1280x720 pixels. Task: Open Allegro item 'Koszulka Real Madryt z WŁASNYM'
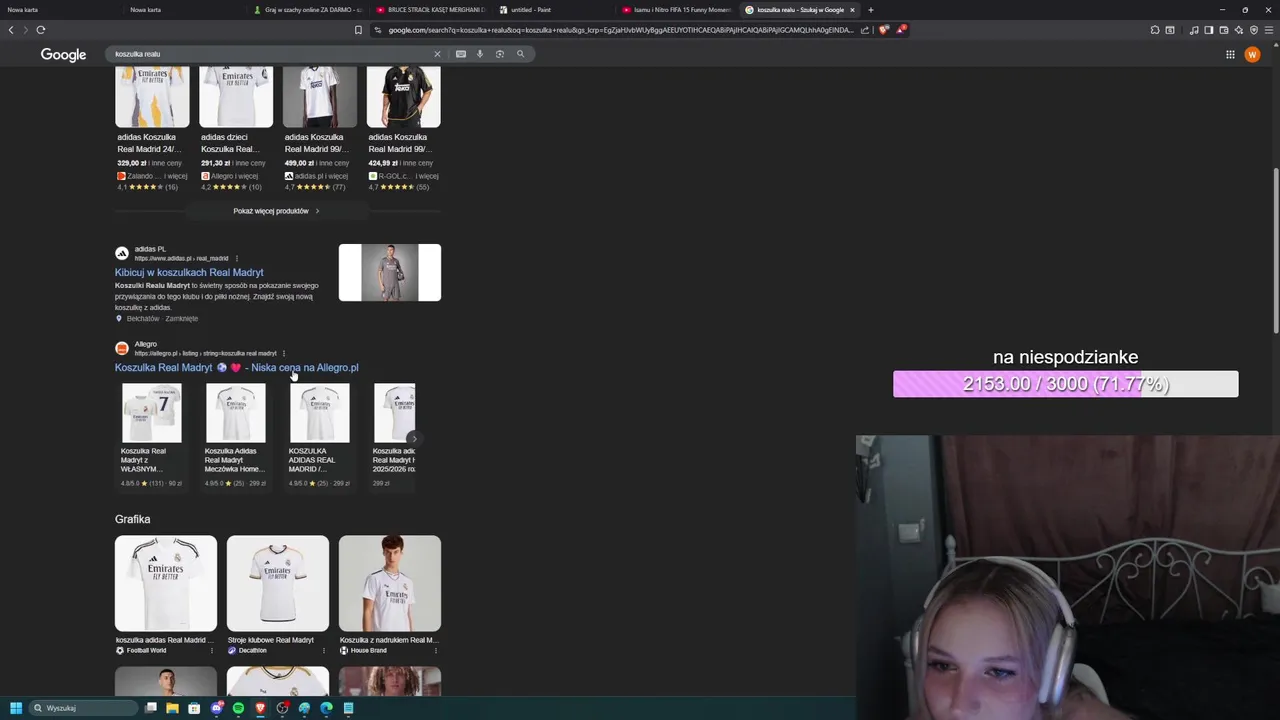tap(151, 436)
